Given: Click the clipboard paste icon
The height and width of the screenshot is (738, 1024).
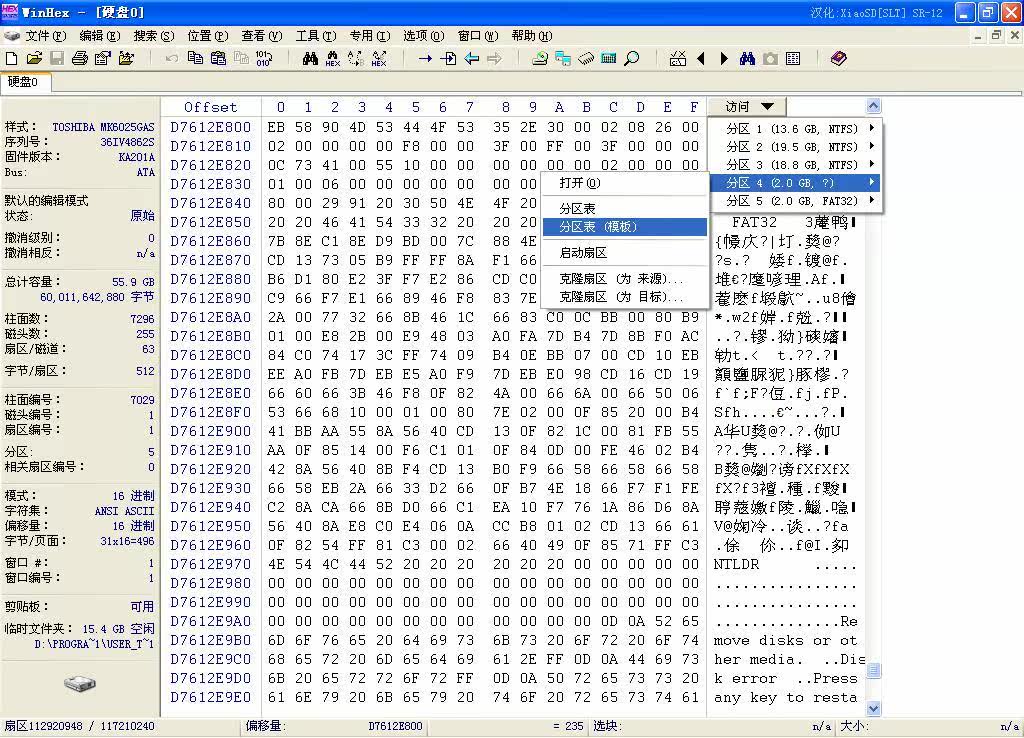Looking at the screenshot, I should [x=218, y=59].
